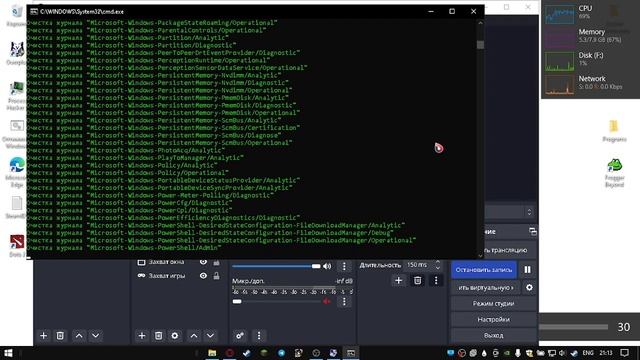Image resolution: width=640 pixels, height=360 pixels.
Task: Open Process Hacker desktop shortcut
Action: click(x=17, y=96)
